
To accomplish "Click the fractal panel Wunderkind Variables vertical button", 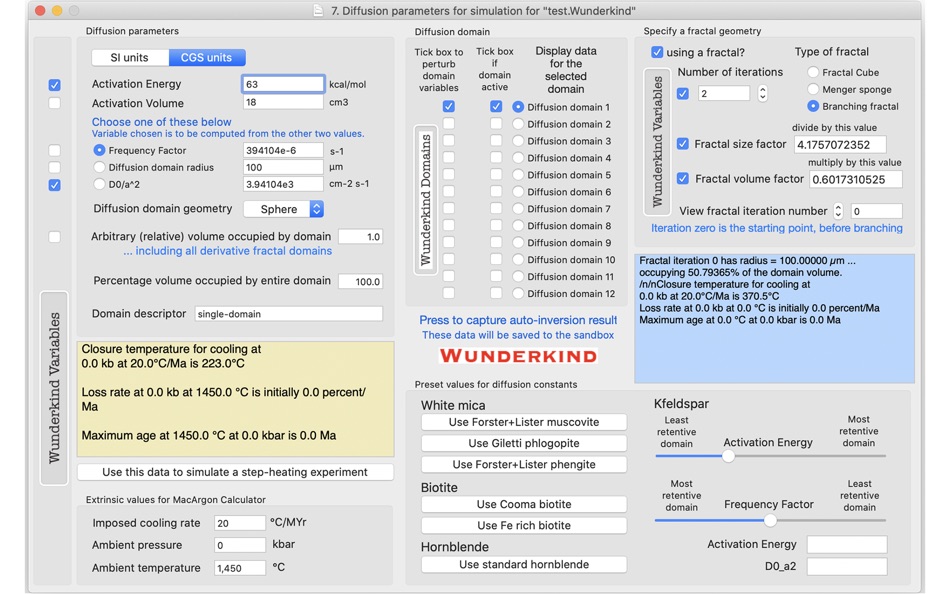I will pos(657,142).
